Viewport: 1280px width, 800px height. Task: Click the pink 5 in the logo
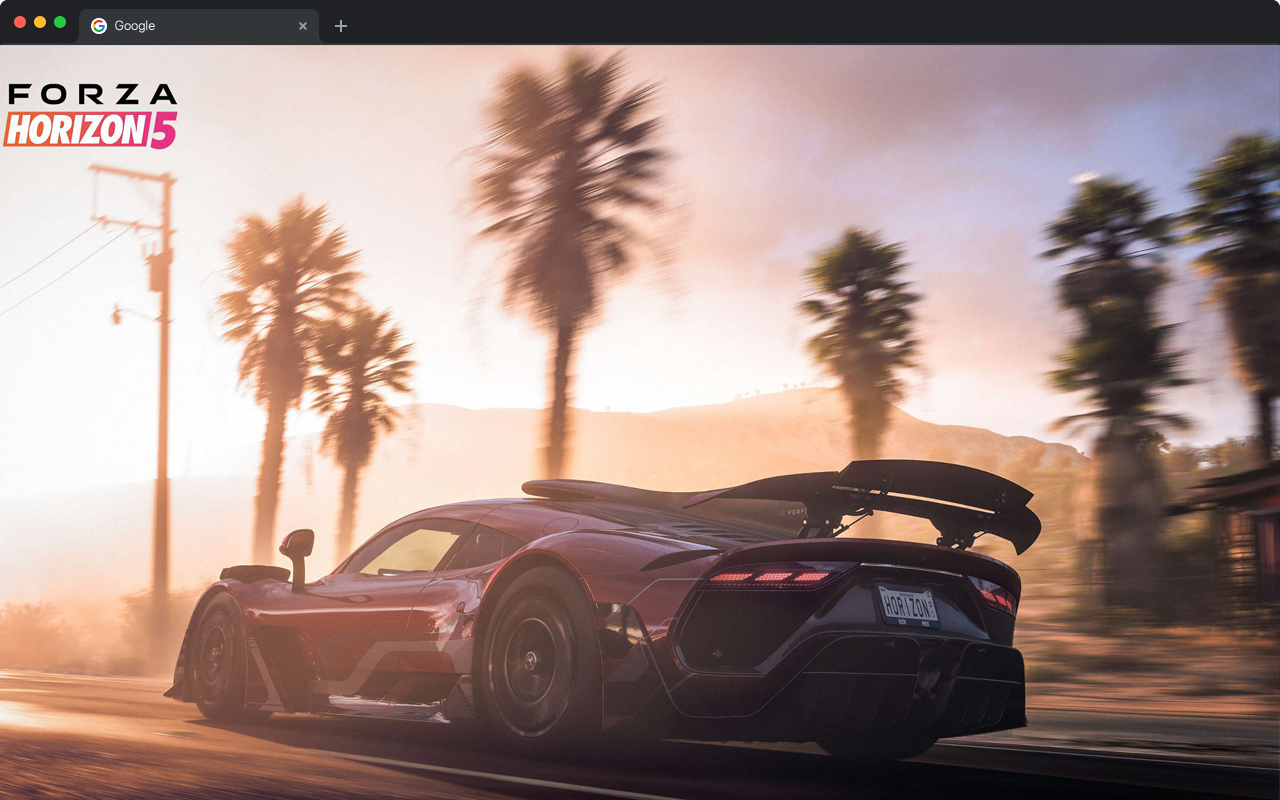tap(164, 130)
